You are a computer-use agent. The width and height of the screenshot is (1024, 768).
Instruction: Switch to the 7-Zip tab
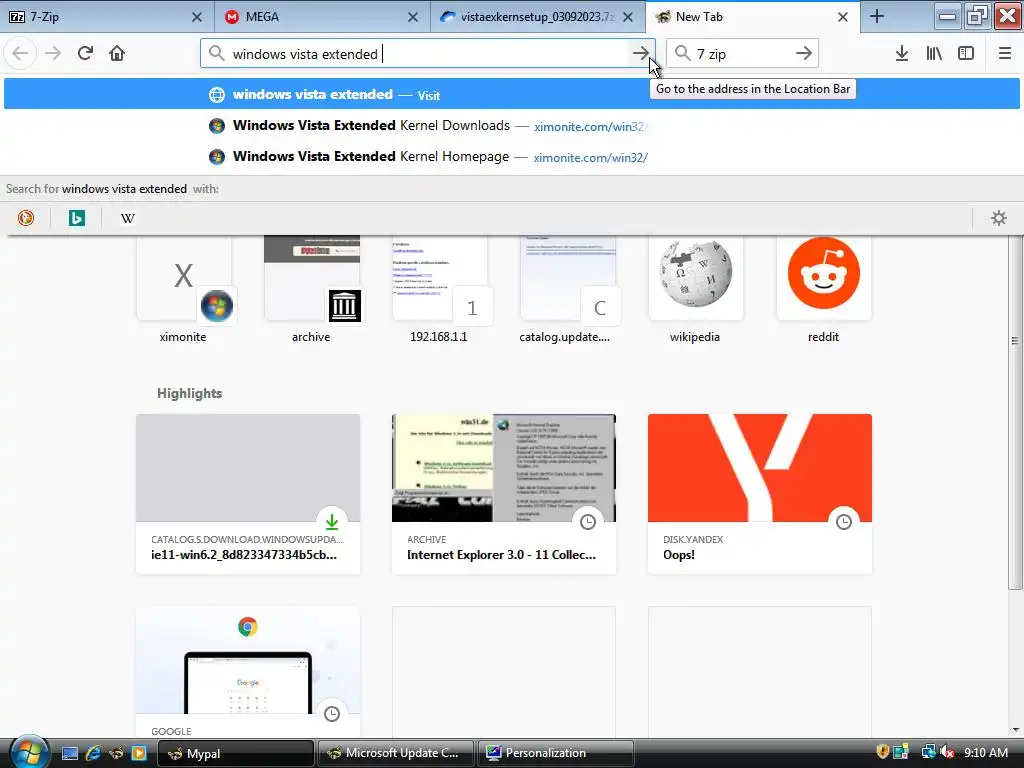(x=107, y=17)
